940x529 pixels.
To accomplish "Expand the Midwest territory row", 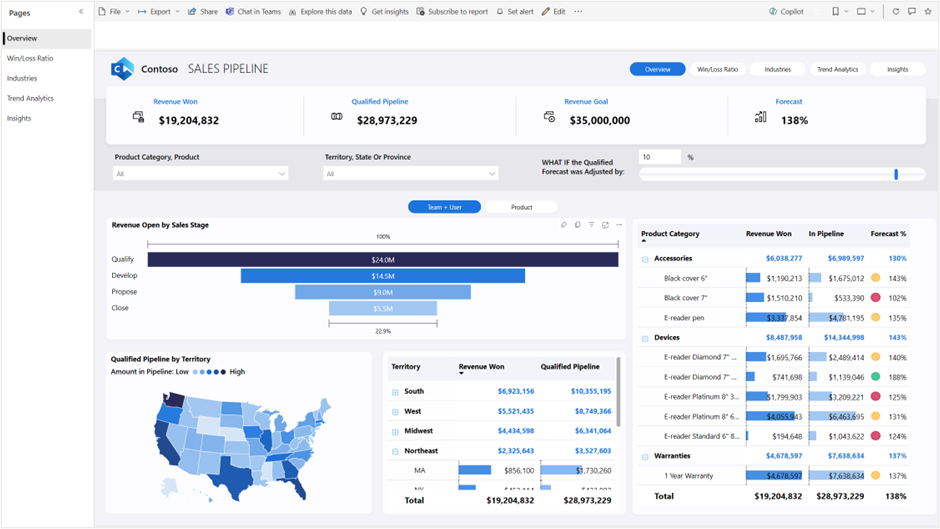I will (x=395, y=431).
